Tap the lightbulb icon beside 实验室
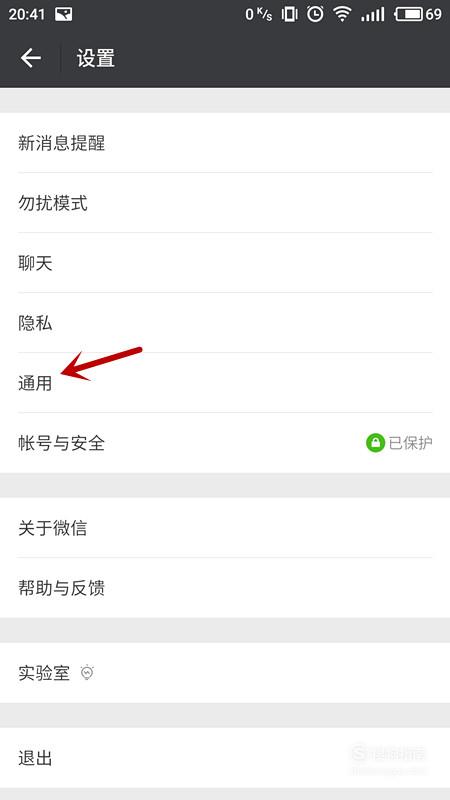 pos(87,673)
